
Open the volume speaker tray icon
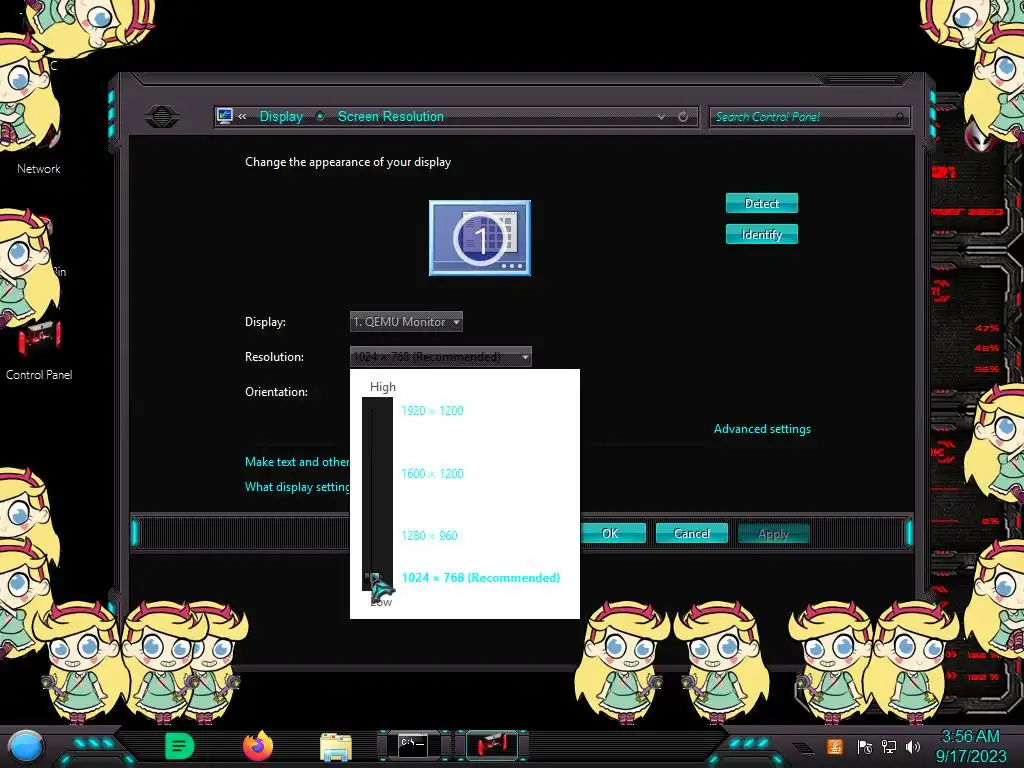(x=913, y=746)
